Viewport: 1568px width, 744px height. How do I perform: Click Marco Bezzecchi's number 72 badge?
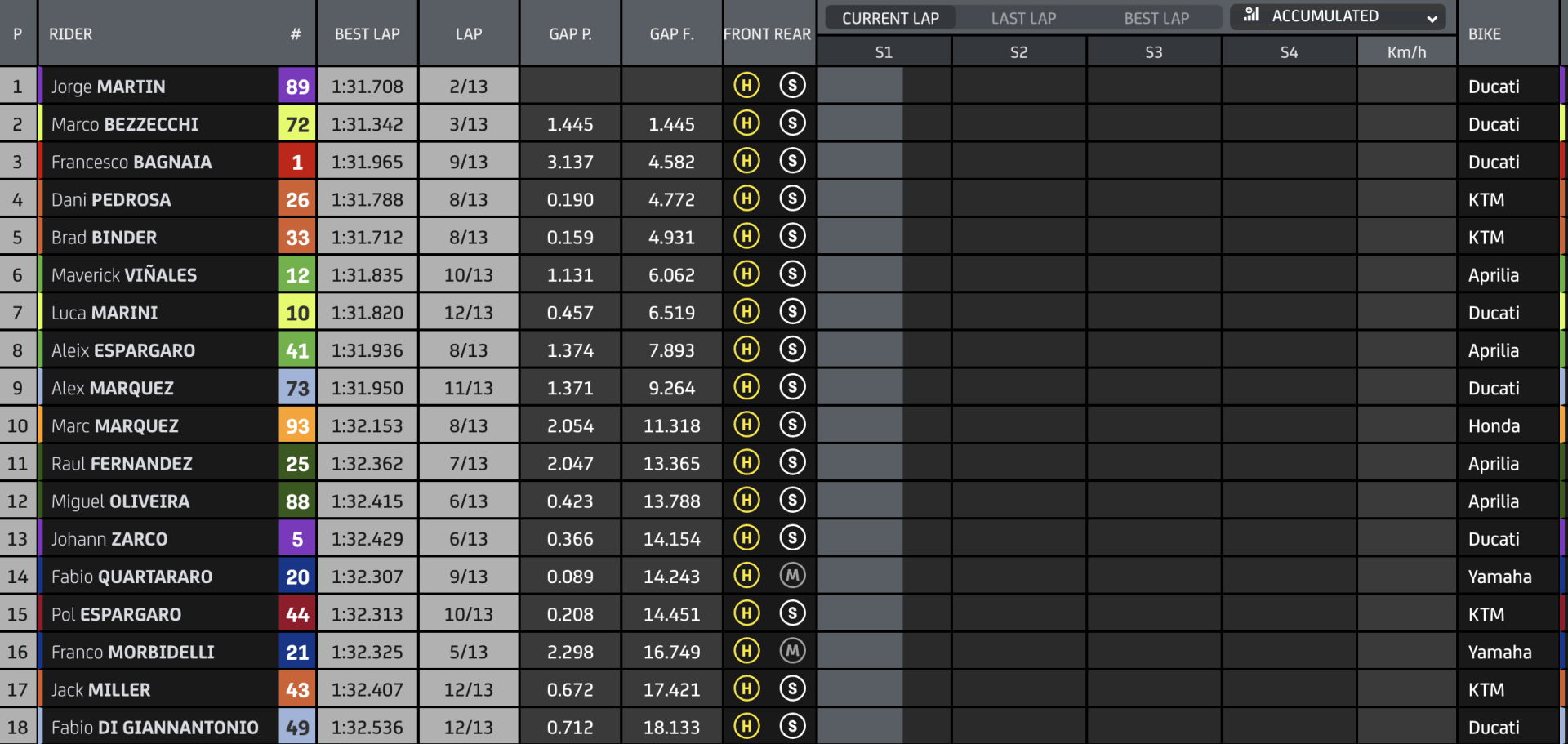coord(297,124)
